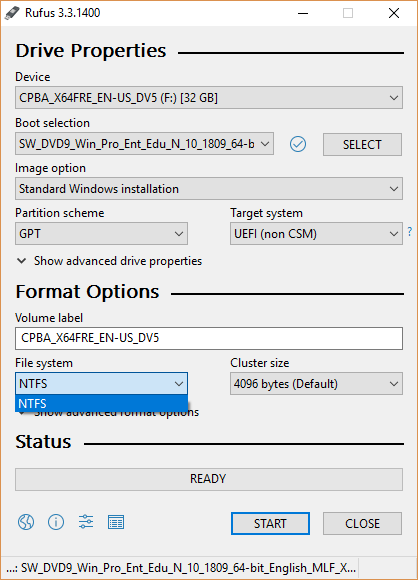Open Boot selection dropdown arrow
The width and height of the screenshot is (418, 580).
[x=265, y=144]
